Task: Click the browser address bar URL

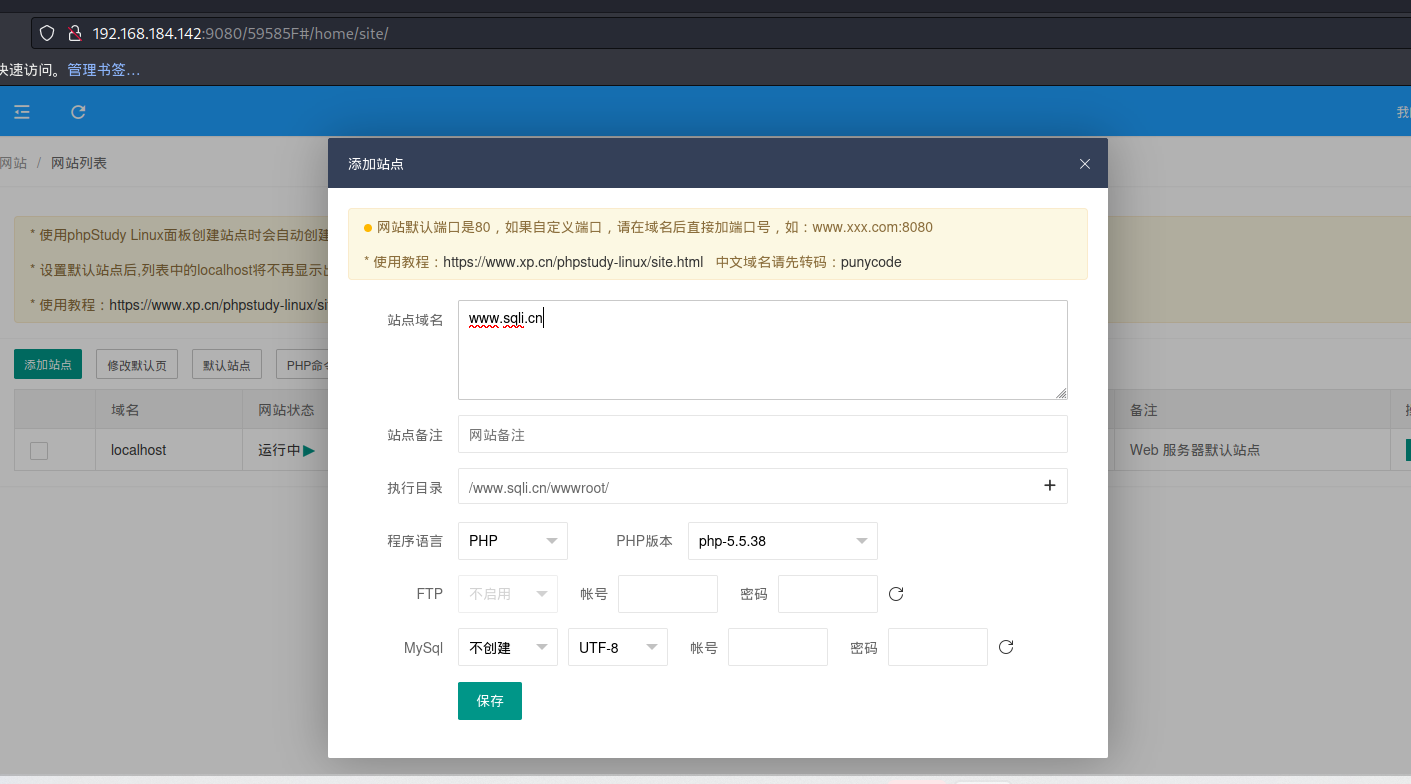Action: [x=240, y=33]
